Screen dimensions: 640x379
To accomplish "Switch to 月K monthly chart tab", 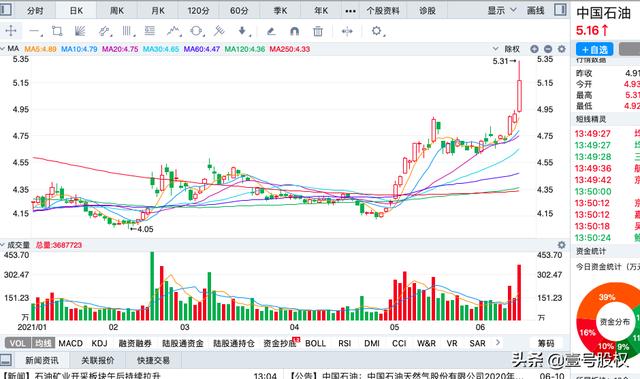I will click(158, 11).
